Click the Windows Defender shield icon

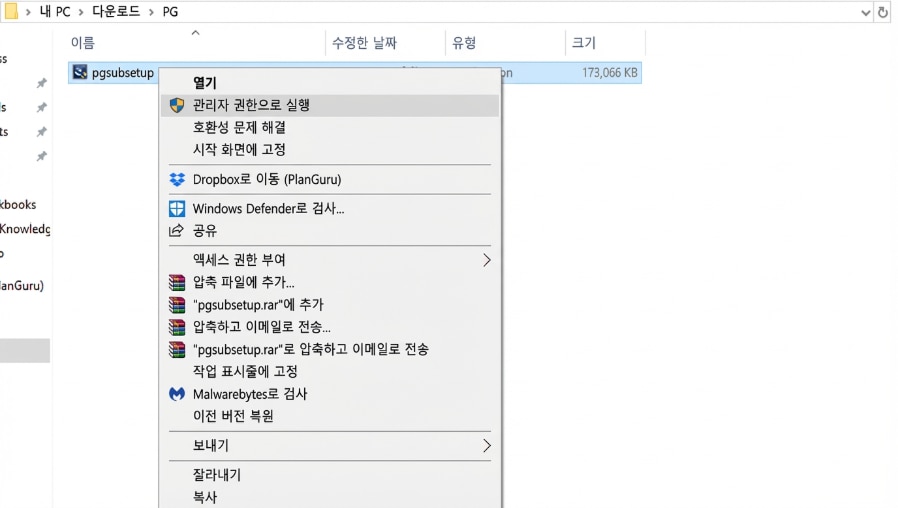pos(177,208)
